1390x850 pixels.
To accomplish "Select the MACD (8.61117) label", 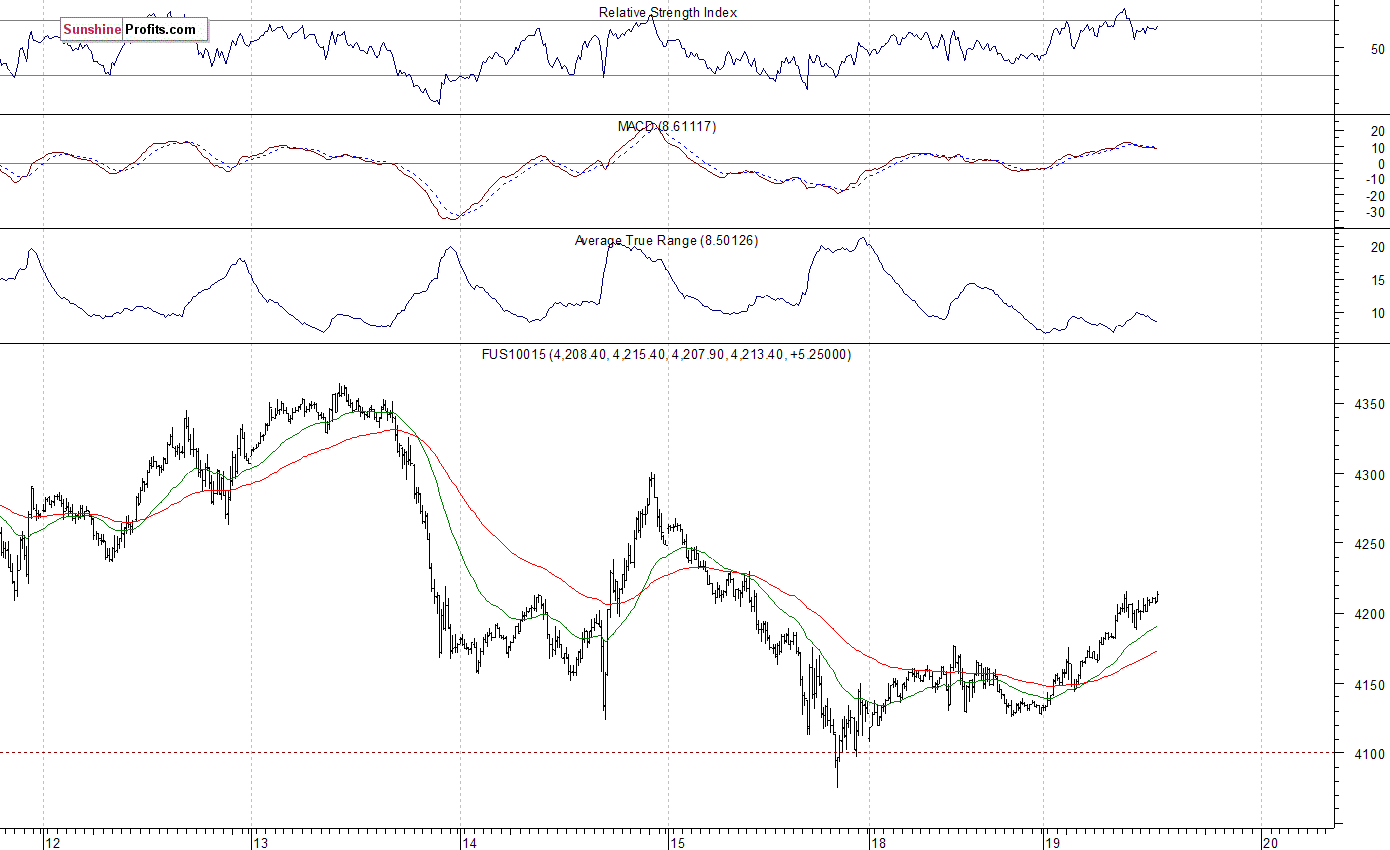I will 667,127.
